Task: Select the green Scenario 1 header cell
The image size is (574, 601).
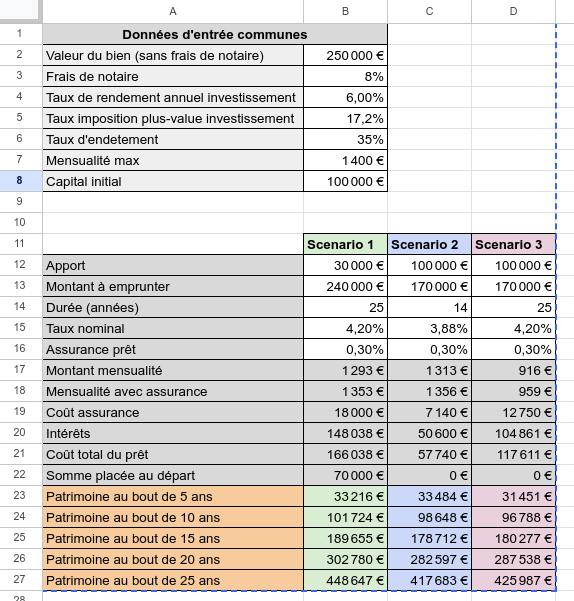Action: tap(345, 244)
